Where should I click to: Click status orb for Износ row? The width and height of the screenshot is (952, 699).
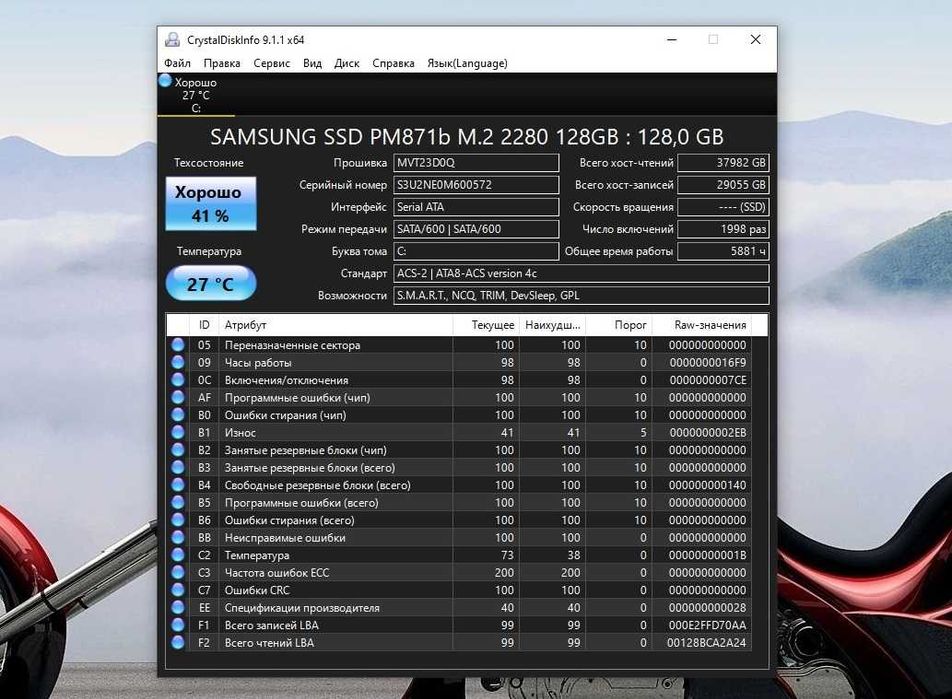coord(178,432)
